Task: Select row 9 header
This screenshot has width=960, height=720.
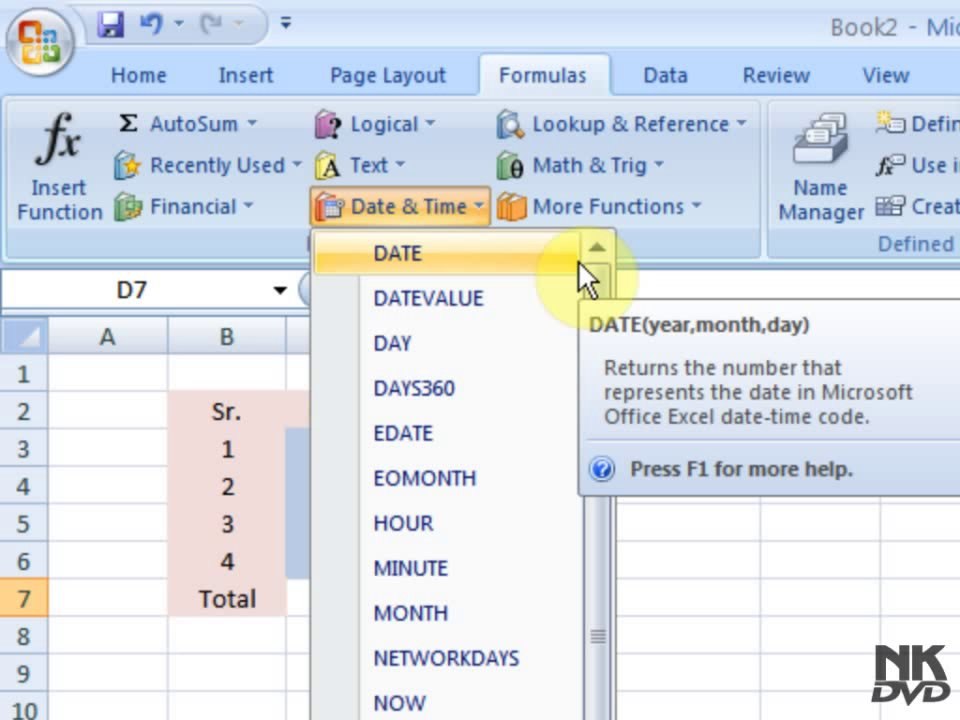Action: (x=23, y=673)
